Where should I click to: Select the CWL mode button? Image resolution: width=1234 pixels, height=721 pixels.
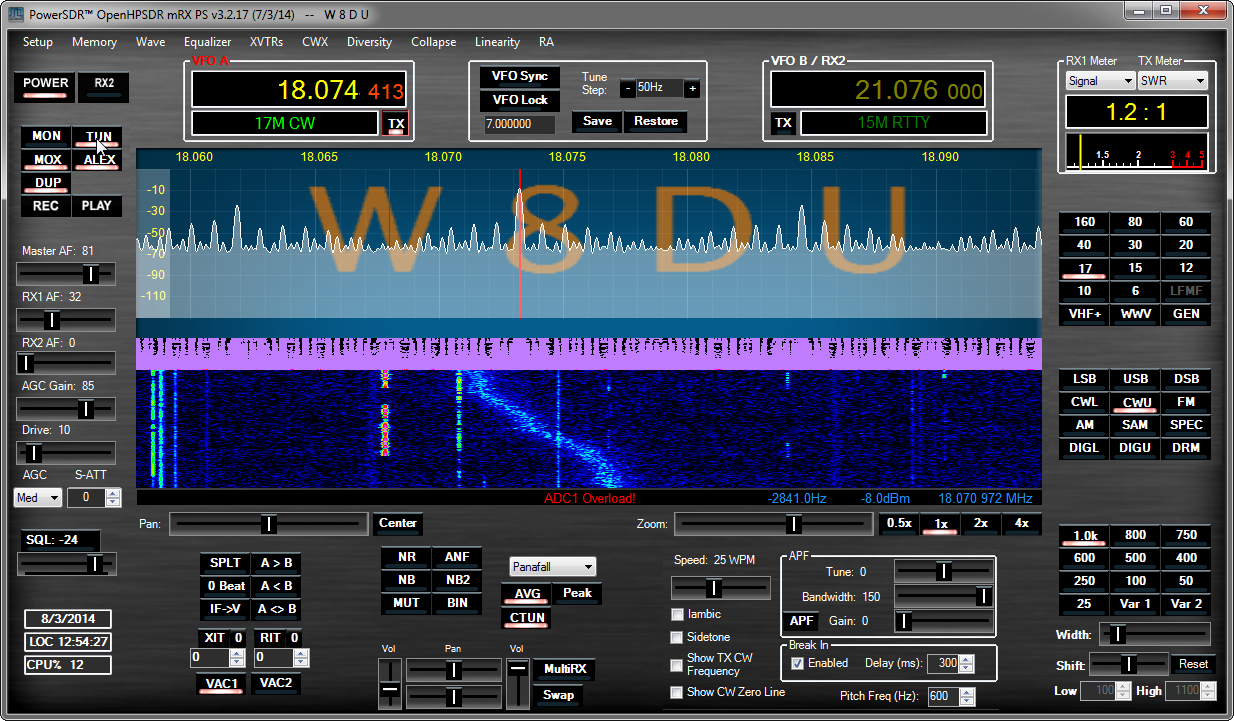pos(1084,402)
